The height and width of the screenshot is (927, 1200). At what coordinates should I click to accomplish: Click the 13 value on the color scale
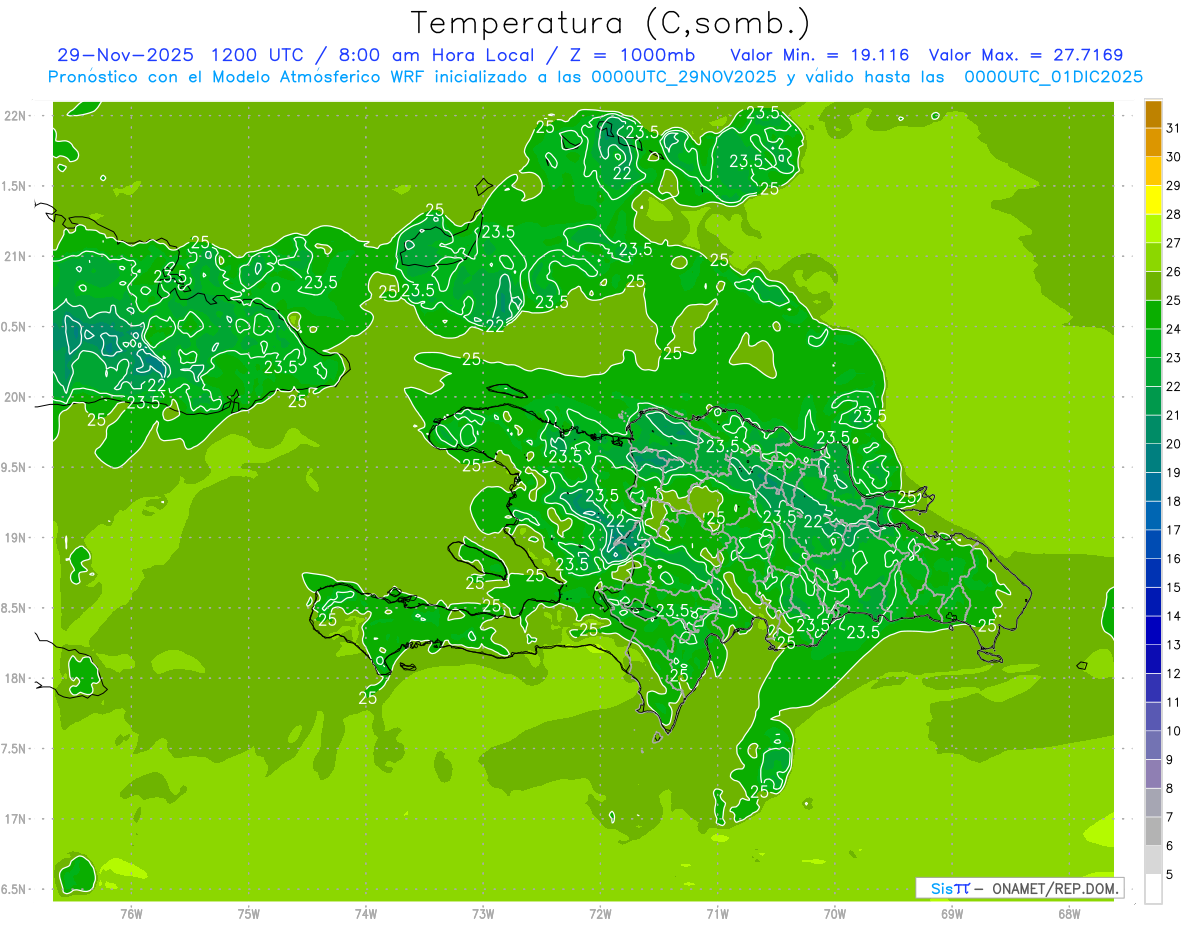[x=1173, y=645]
